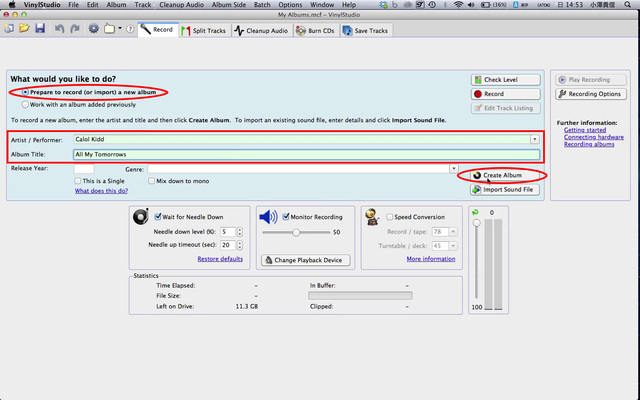Check the Mix down to mono option

click(x=150, y=181)
